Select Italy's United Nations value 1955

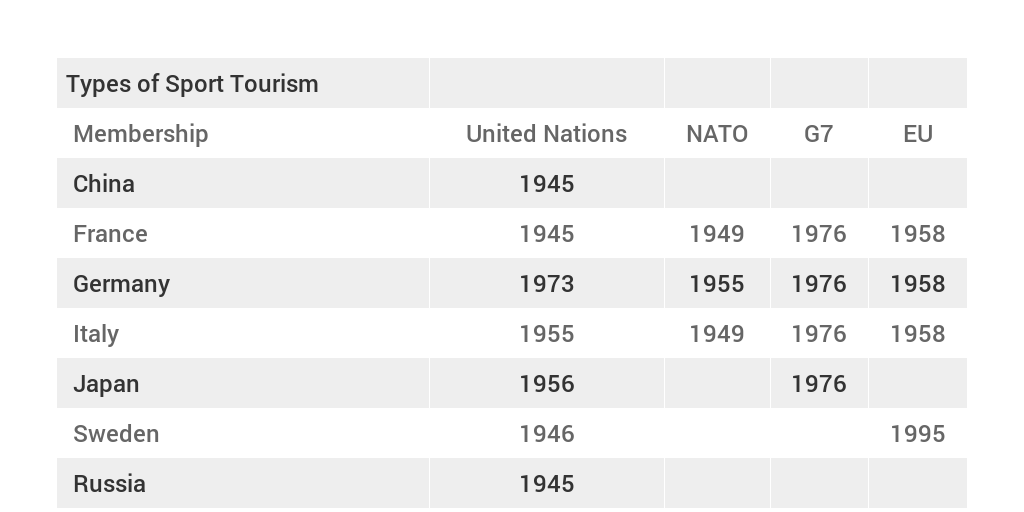(x=547, y=334)
